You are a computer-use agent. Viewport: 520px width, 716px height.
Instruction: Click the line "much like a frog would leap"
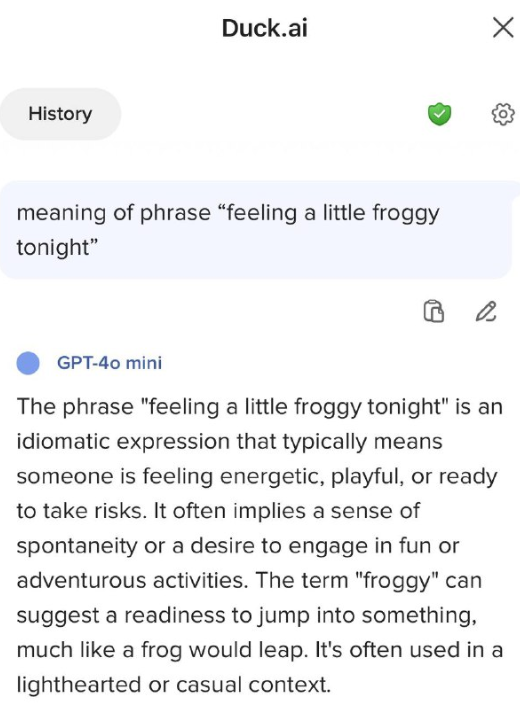(x=260, y=650)
